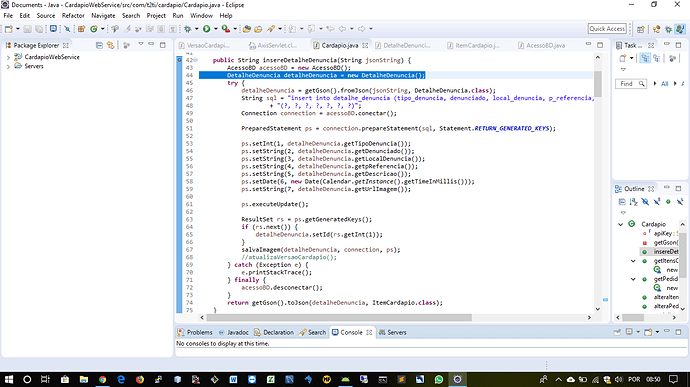The height and width of the screenshot is (387, 690).
Task: Click the Quick Access input field
Action: click(x=607, y=29)
